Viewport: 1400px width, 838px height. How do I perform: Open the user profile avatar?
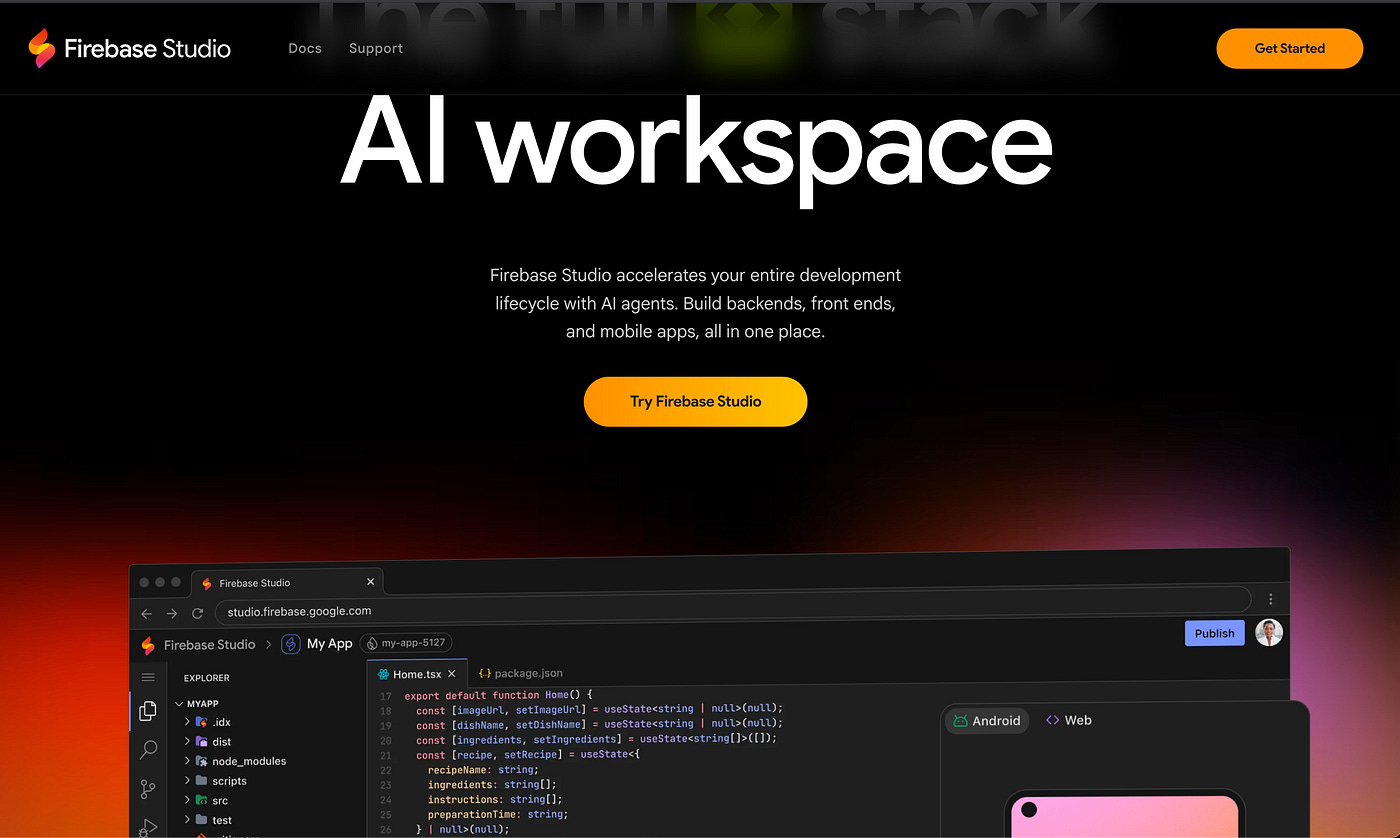pyautogui.click(x=1269, y=633)
